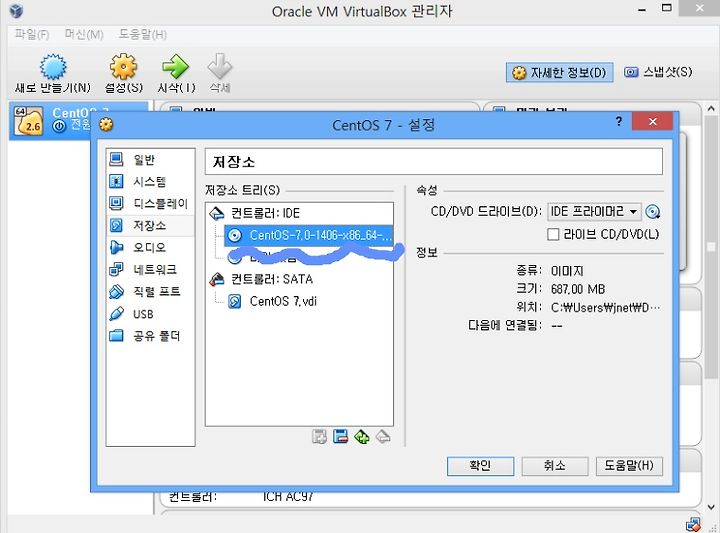Image resolution: width=720 pixels, height=533 pixels.
Task: Select the 공유 폴더 settings category
Action: point(150,336)
